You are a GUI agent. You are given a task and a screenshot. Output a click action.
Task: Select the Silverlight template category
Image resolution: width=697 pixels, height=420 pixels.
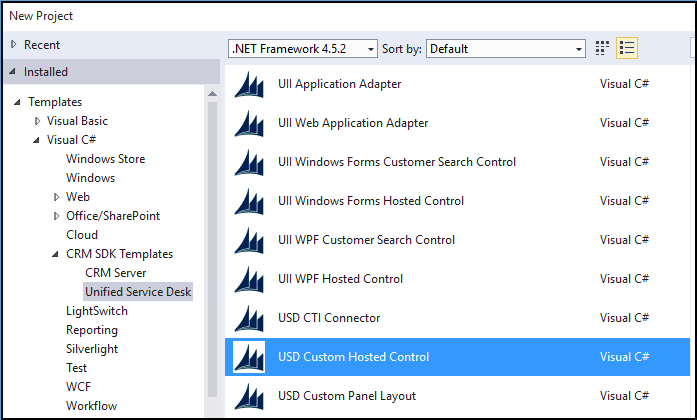(92, 349)
